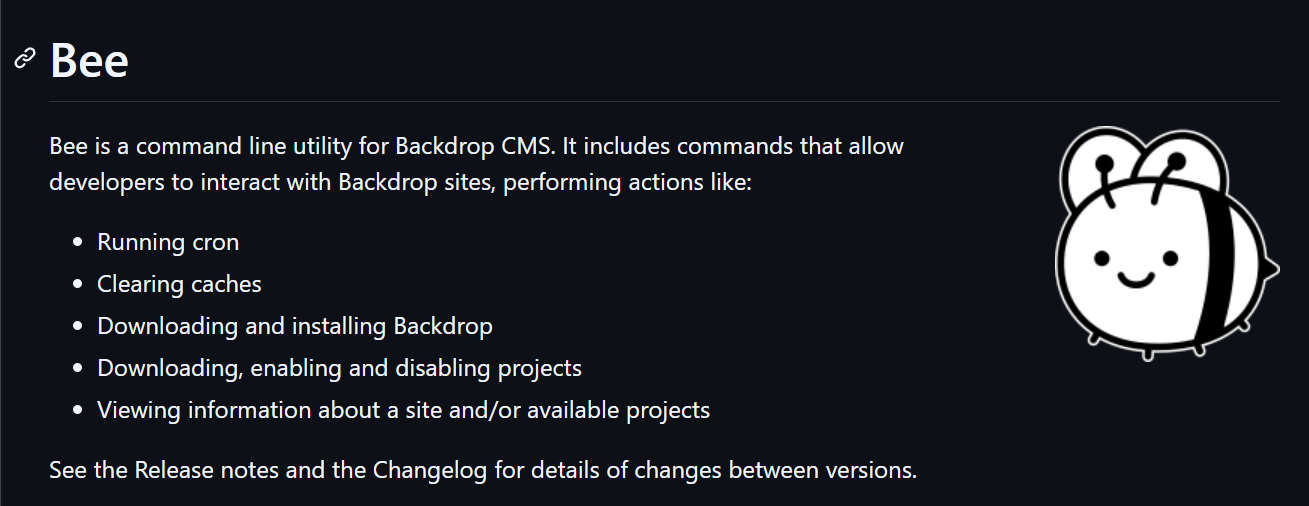Screen dimensions: 1309x506
Task: Select the "Clearing caches" list item
Action: pos(179,284)
